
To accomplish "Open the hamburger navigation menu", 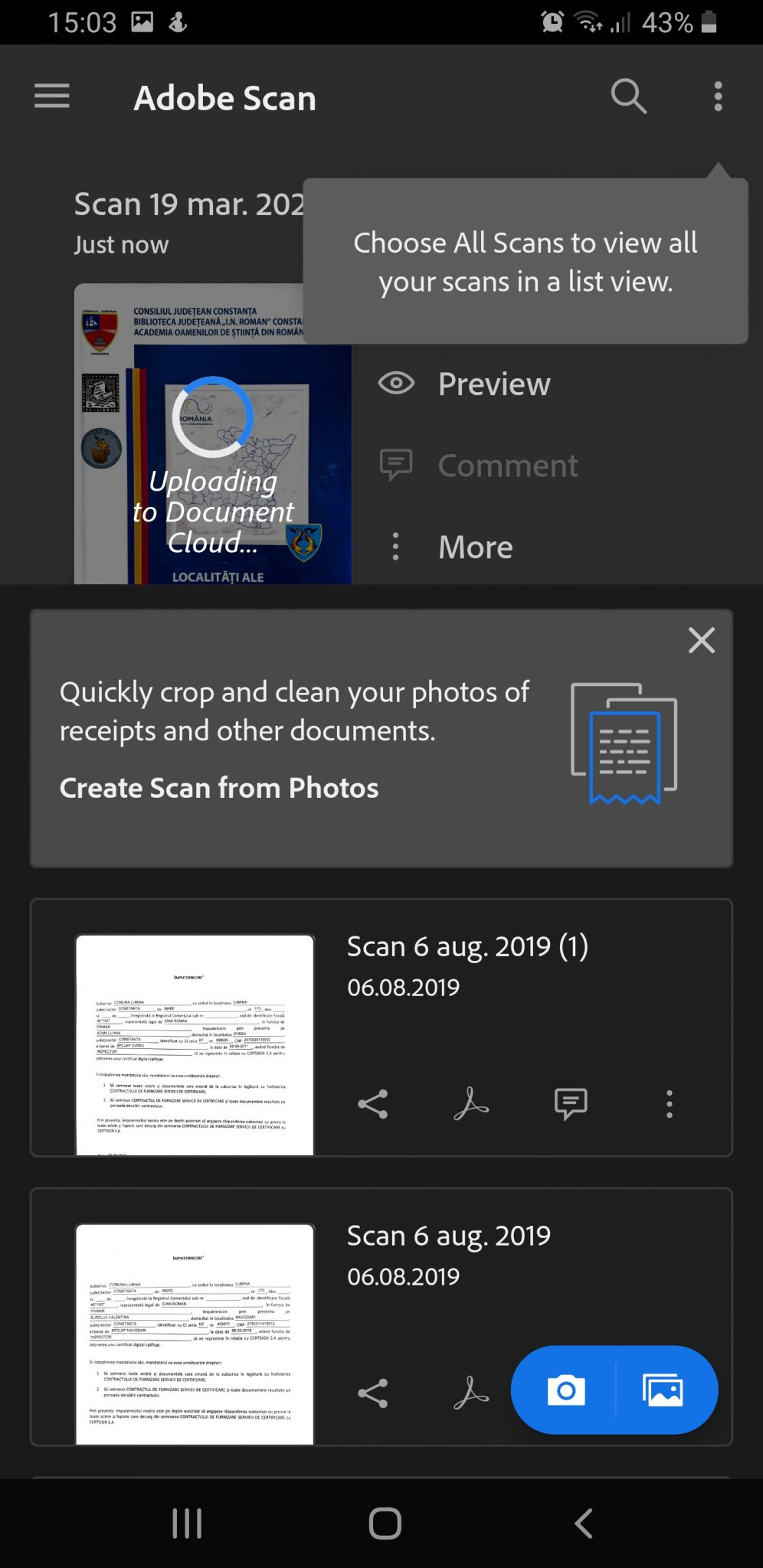I will (52, 96).
